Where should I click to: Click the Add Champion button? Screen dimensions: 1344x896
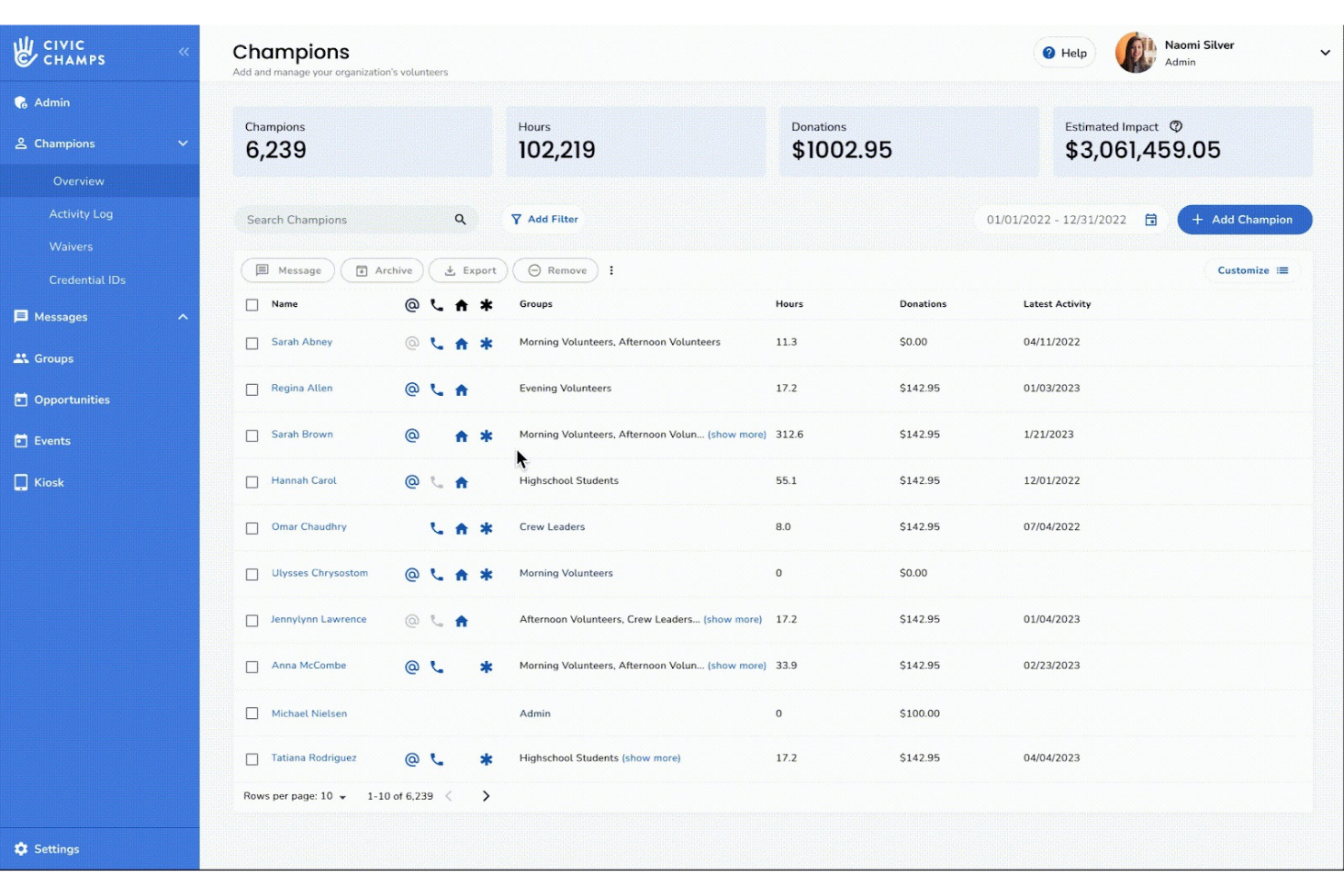(1244, 219)
